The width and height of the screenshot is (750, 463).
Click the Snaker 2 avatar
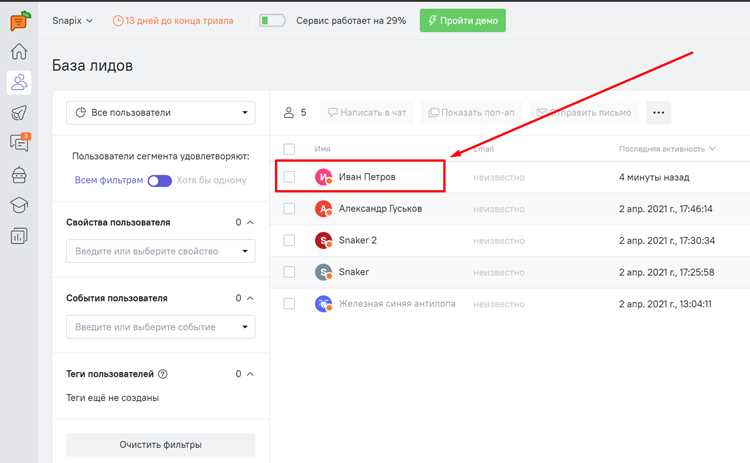(323, 240)
